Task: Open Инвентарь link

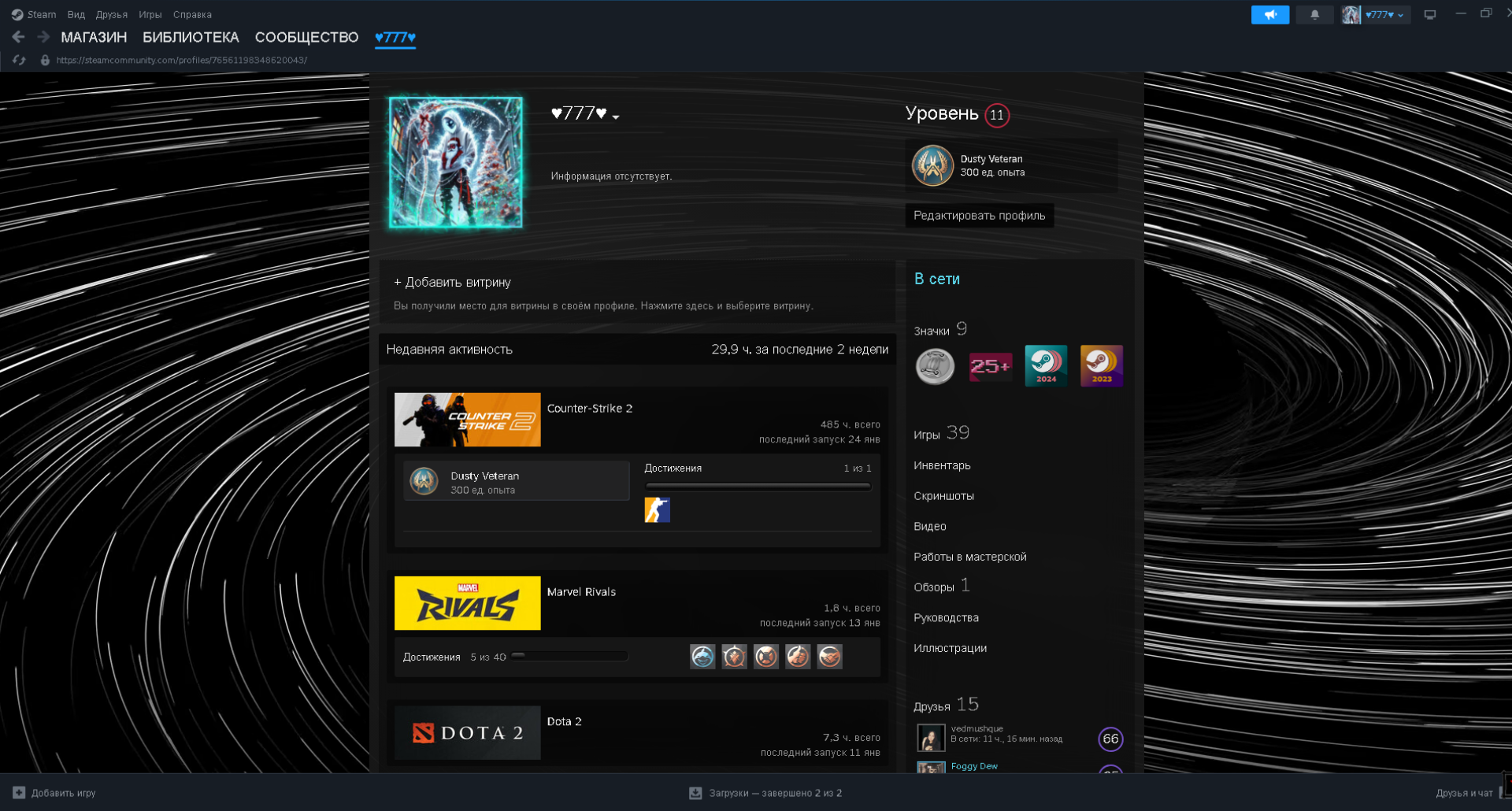Action: [942, 465]
